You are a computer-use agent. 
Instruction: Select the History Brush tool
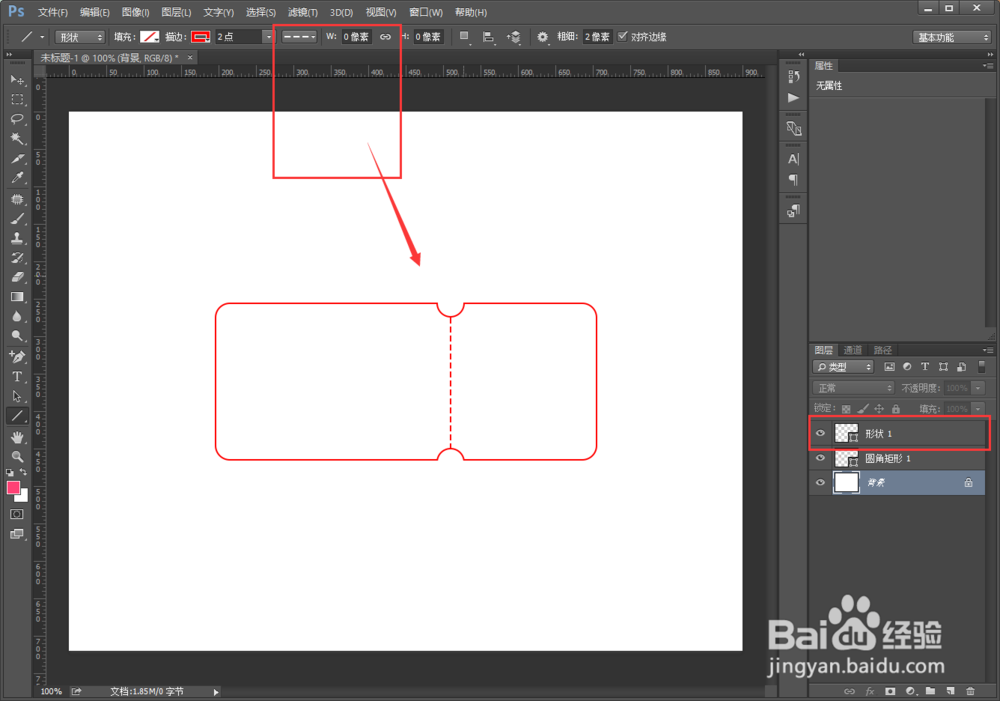click(x=17, y=258)
